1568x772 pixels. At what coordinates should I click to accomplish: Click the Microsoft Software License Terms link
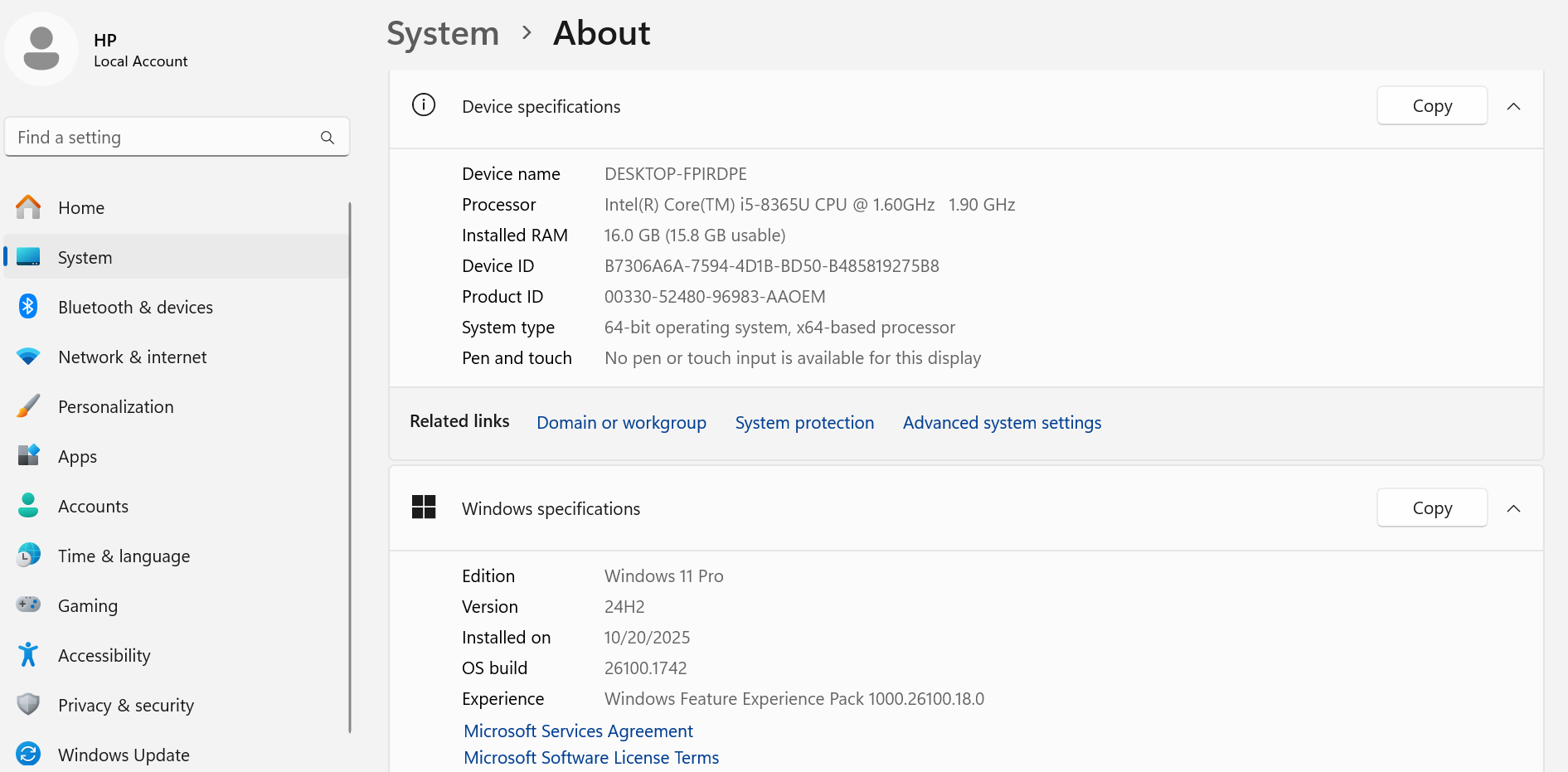pos(591,758)
